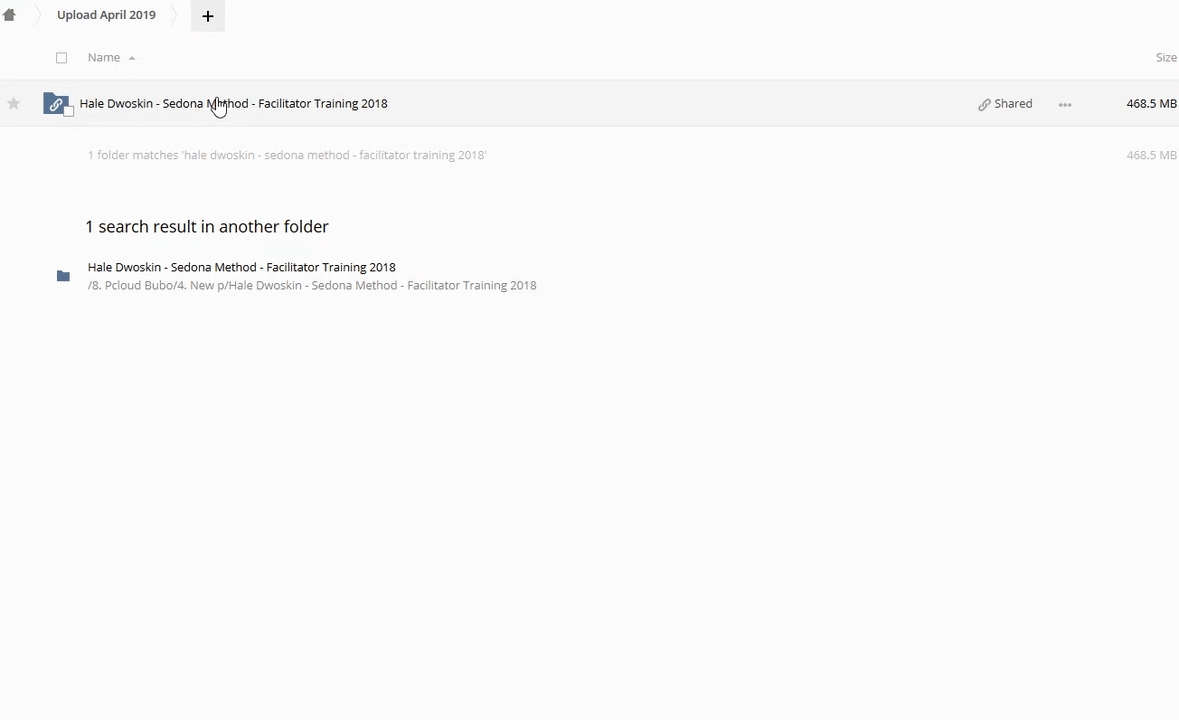Go to the home folder icon

coord(9,15)
